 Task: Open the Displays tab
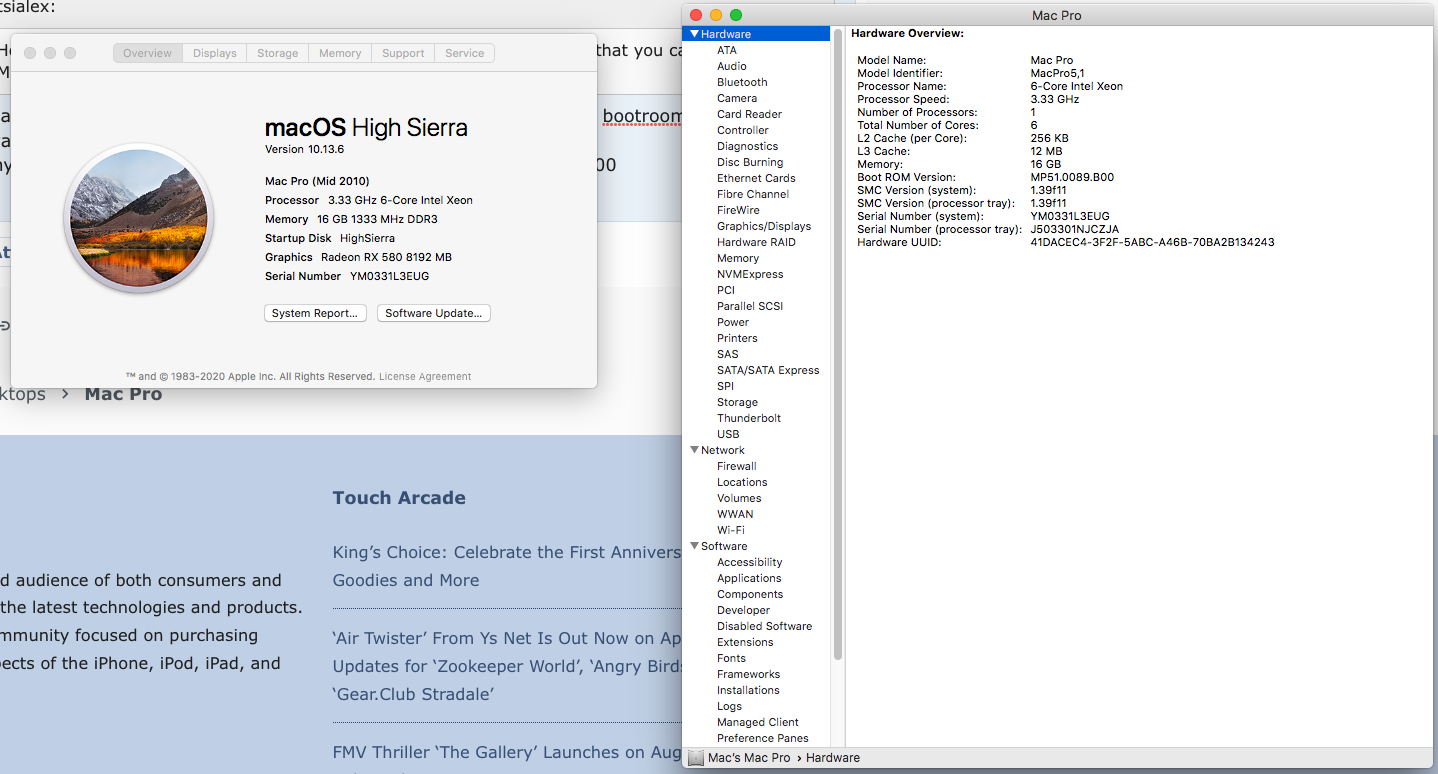215,53
